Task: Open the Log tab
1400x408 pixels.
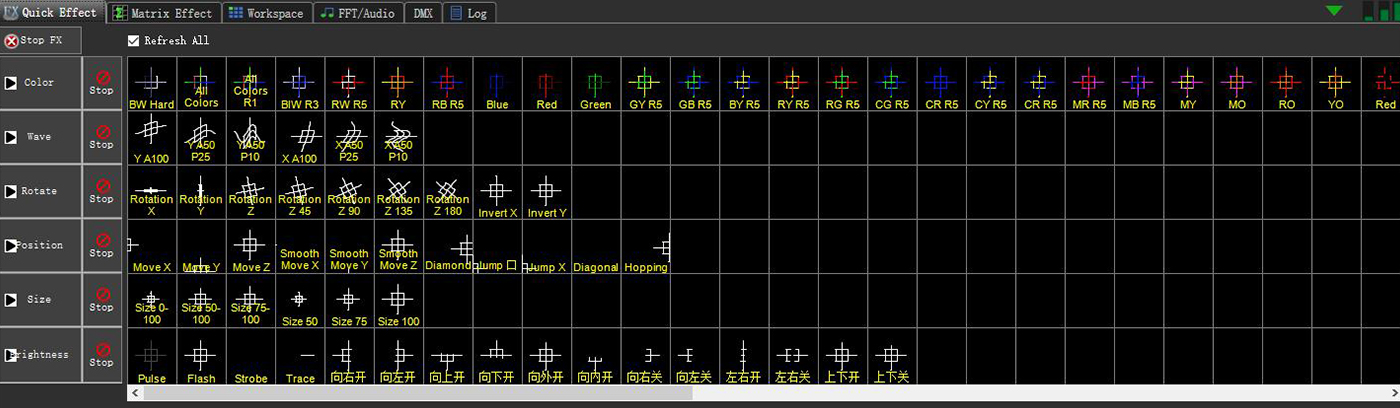Action: pyautogui.click(x=470, y=13)
